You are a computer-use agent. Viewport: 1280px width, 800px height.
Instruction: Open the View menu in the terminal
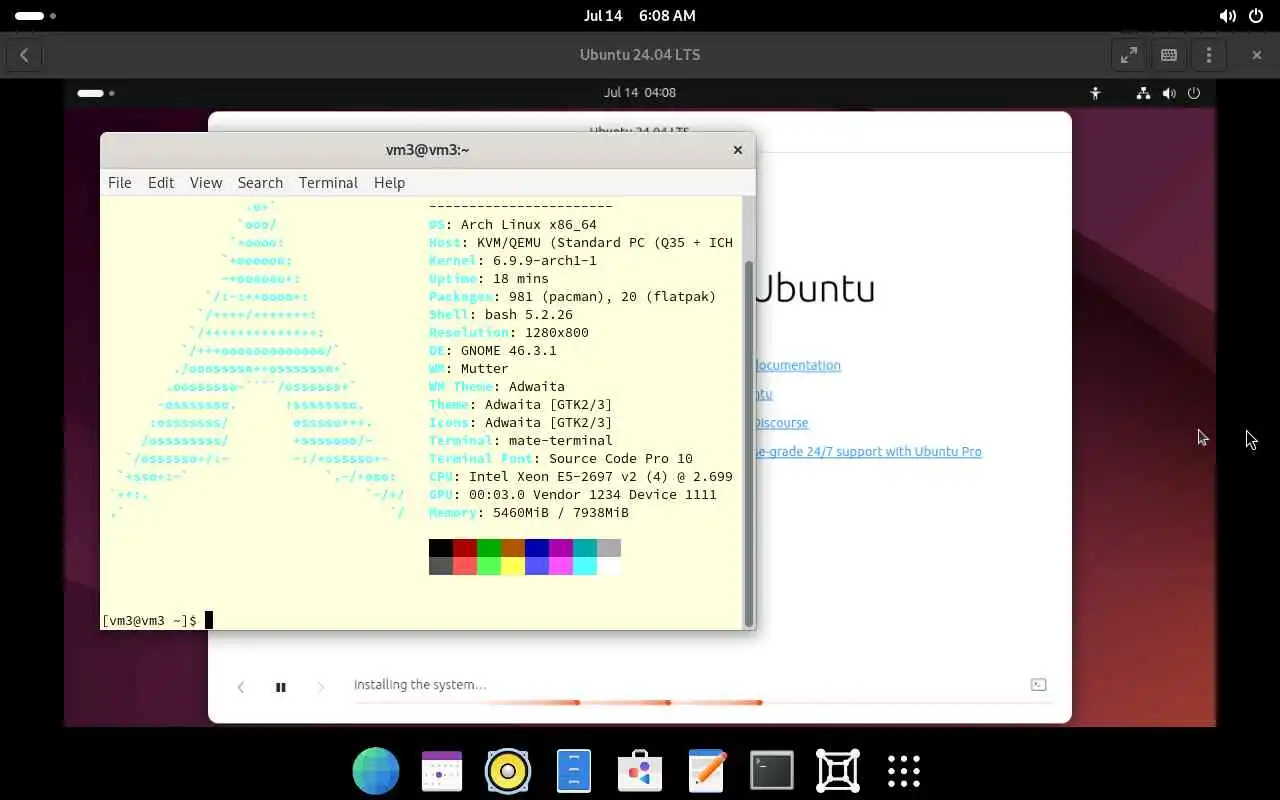point(206,183)
